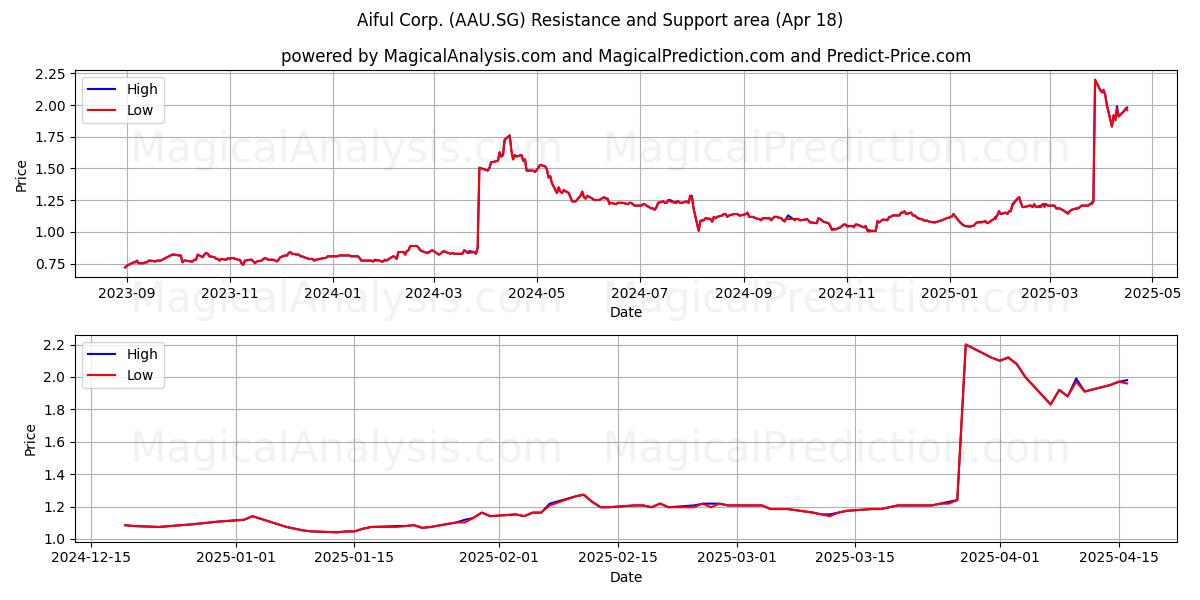Click the '2024-01' x-axis label on top chart
Screen dimensions: 1200x600
tap(333, 293)
